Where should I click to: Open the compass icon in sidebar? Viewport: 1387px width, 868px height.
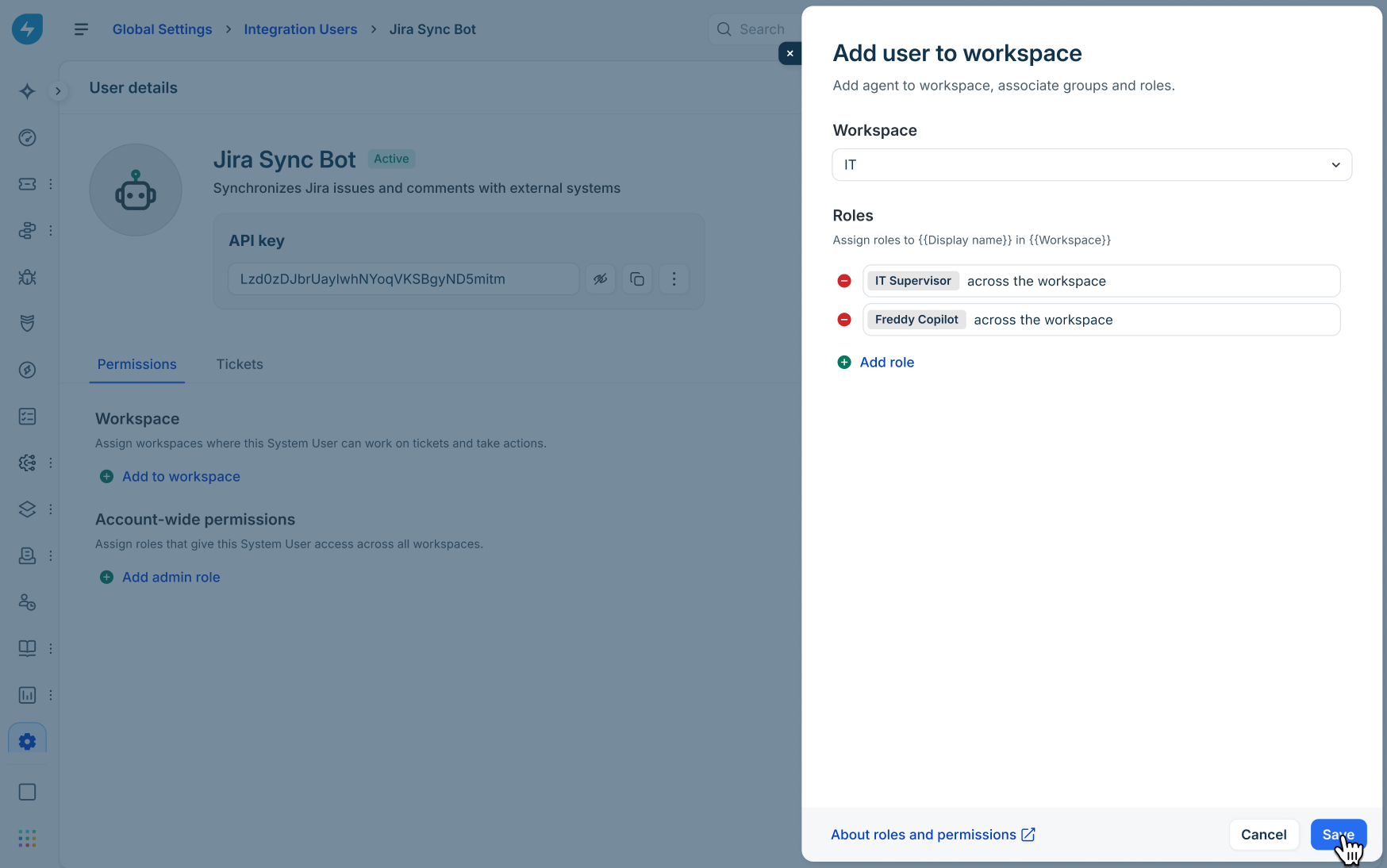[x=27, y=370]
